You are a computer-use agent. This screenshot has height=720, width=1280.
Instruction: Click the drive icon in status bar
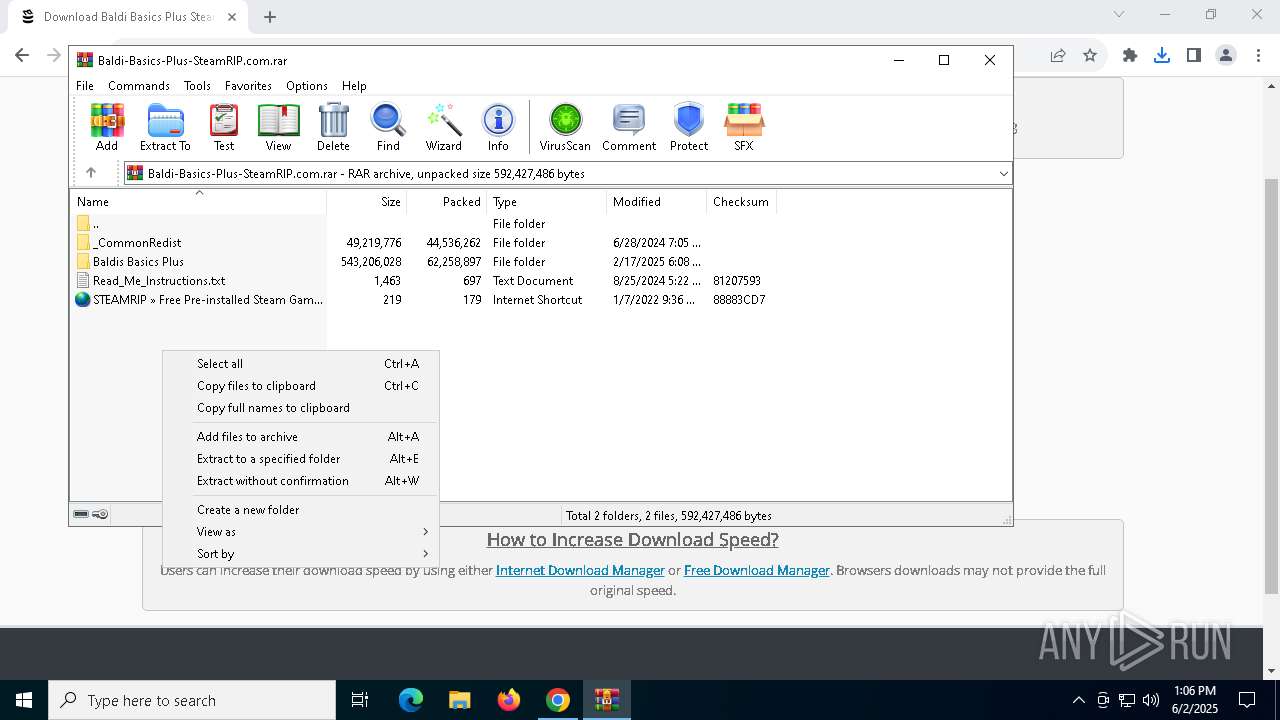(81, 515)
